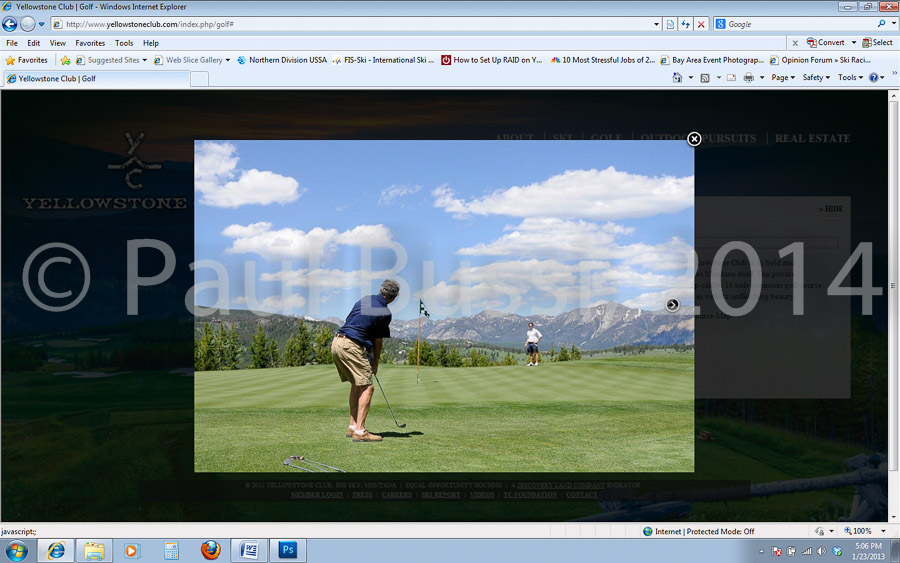The width and height of the screenshot is (900, 563).
Task: Open the File menu
Action: 11,43
